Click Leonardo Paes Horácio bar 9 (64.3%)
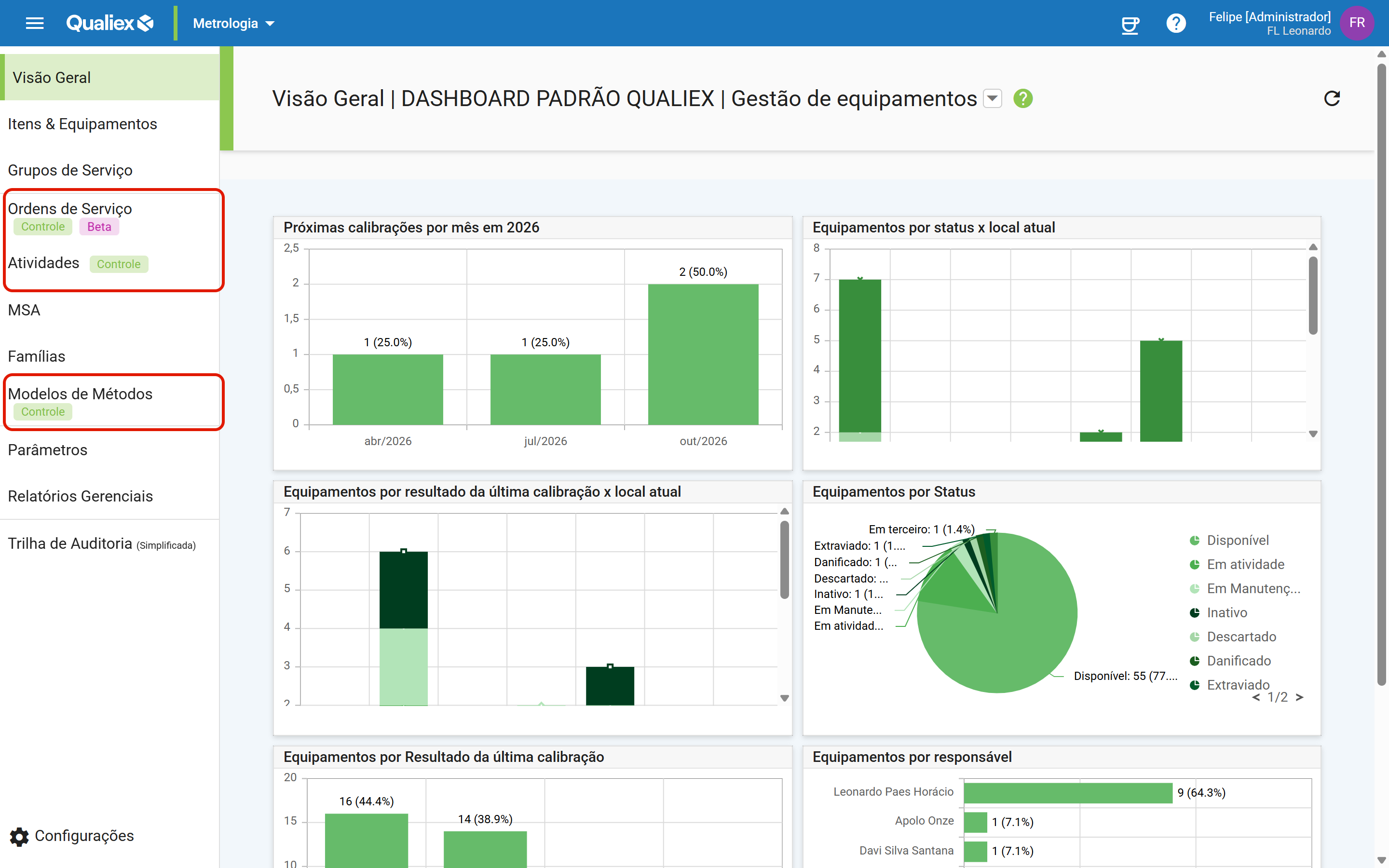1389x868 pixels. point(1068,793)
